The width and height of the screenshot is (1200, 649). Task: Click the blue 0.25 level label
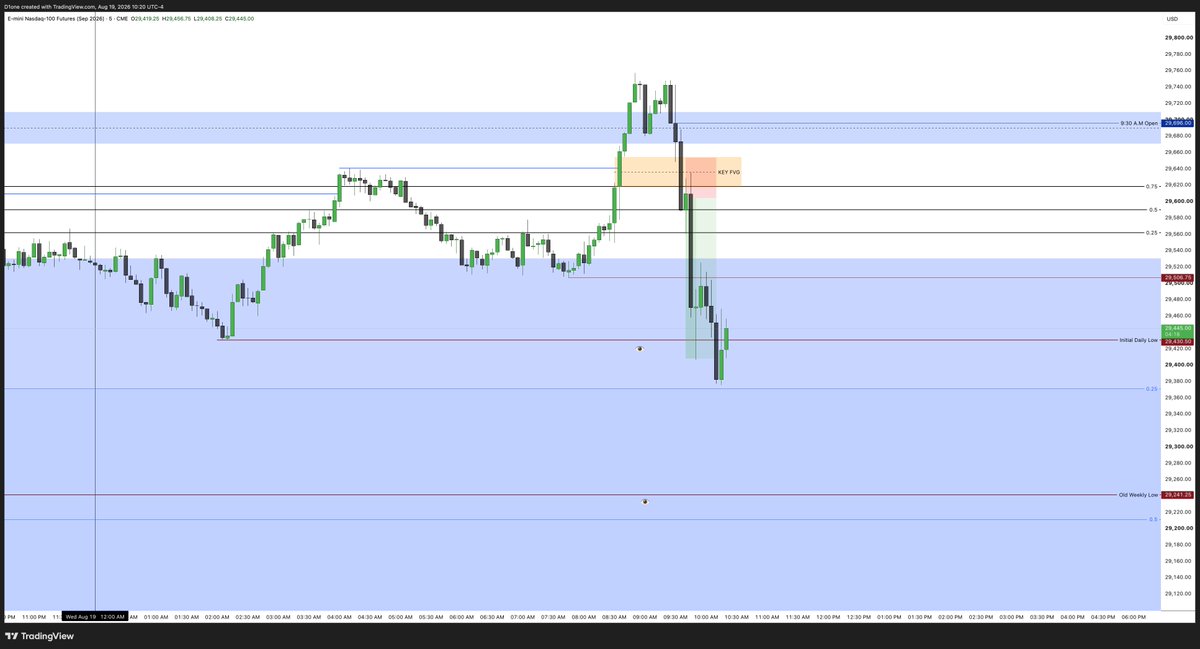1152,389
